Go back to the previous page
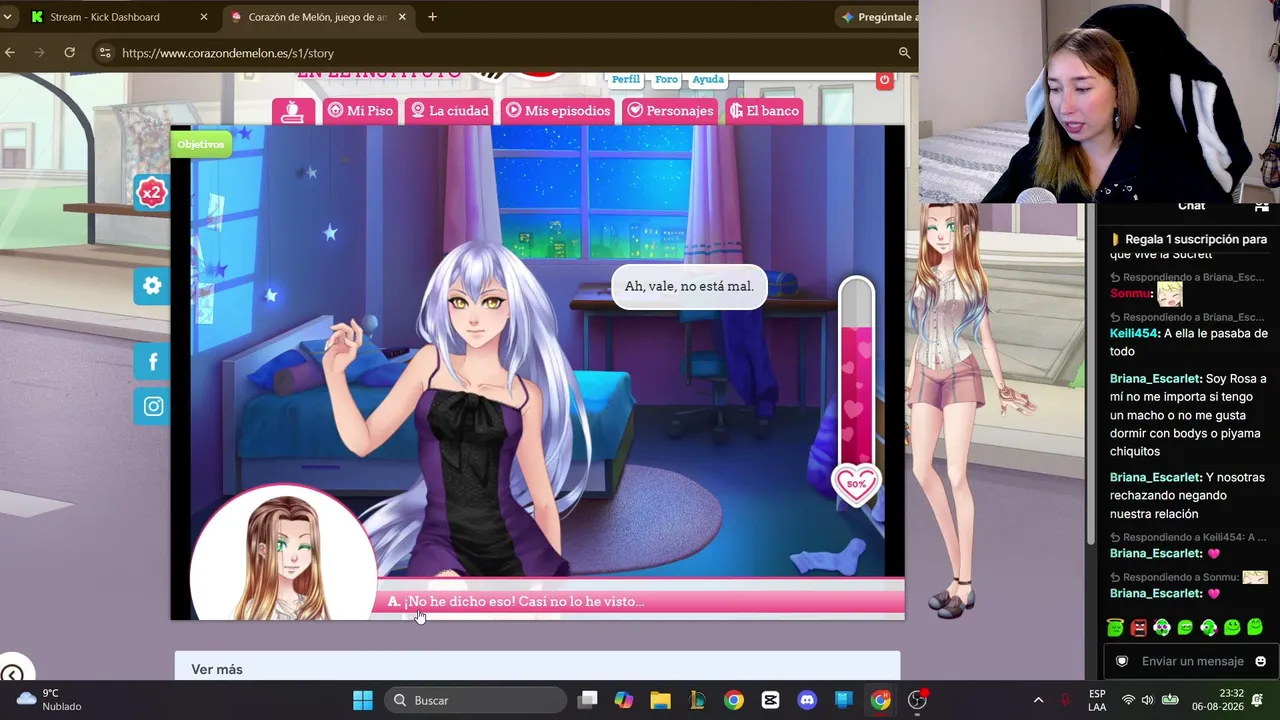1280x720 pixels. pos(10,53)
